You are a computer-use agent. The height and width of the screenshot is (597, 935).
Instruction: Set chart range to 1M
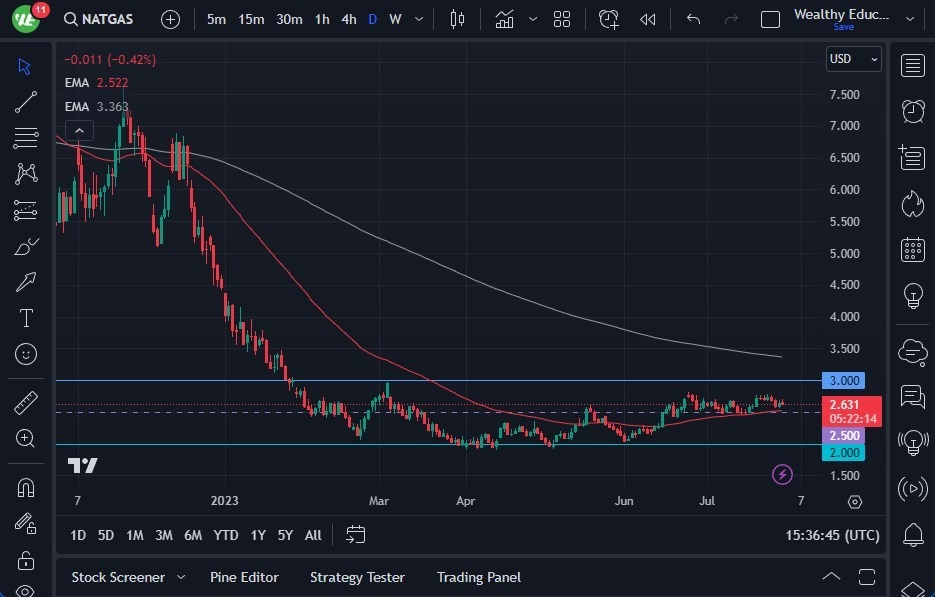click(x=135, y=535)
